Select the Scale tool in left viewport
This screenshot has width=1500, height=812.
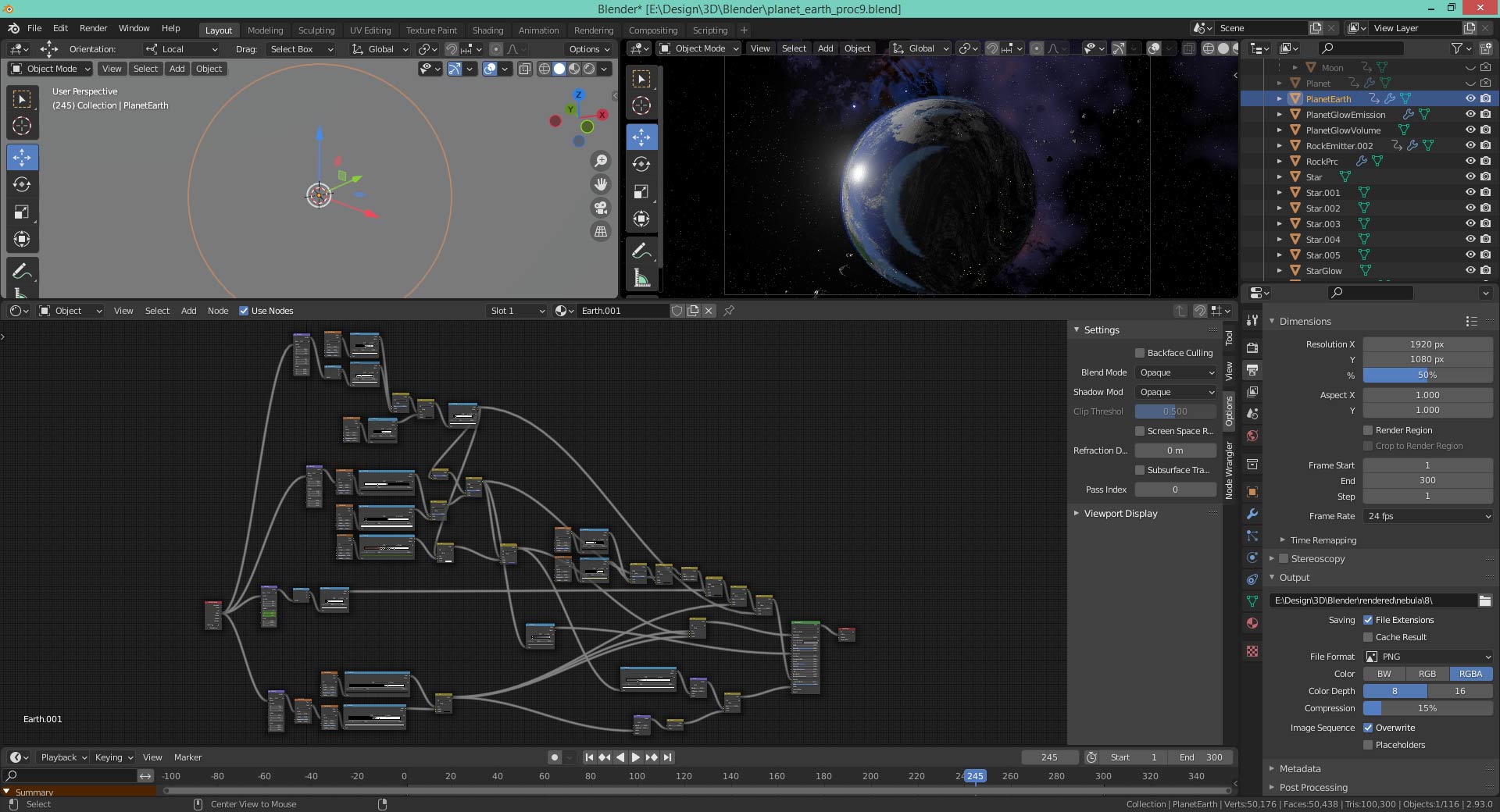tap(22, 212)
